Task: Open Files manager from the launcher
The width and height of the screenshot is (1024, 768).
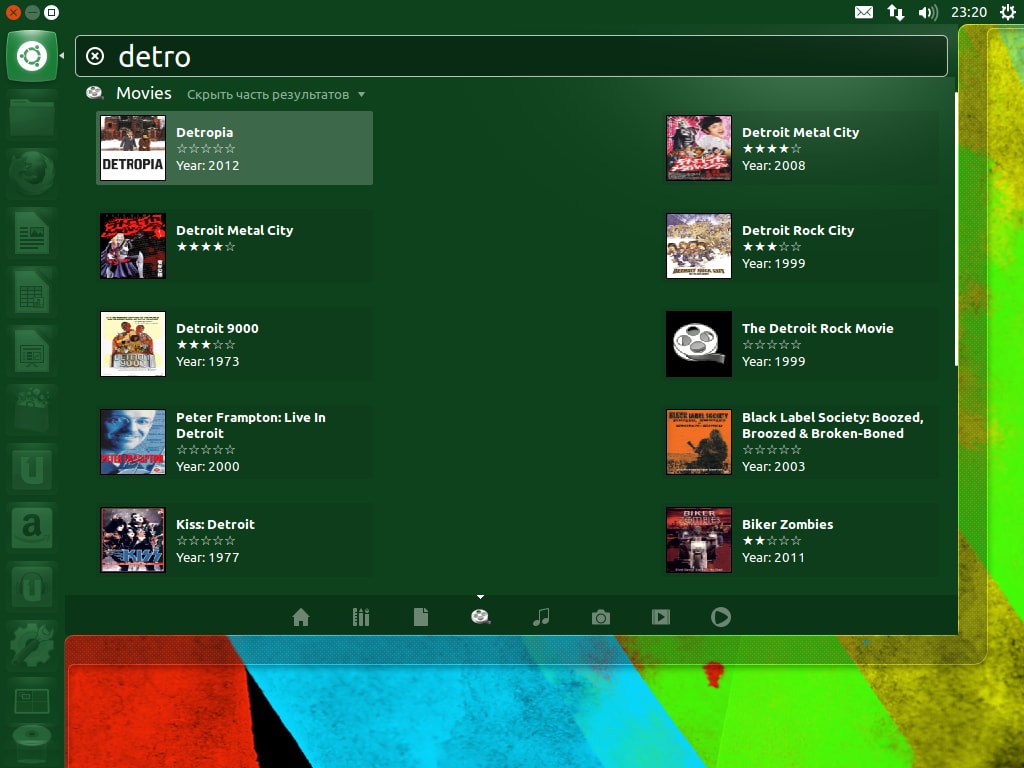Action: click(32, 116)
